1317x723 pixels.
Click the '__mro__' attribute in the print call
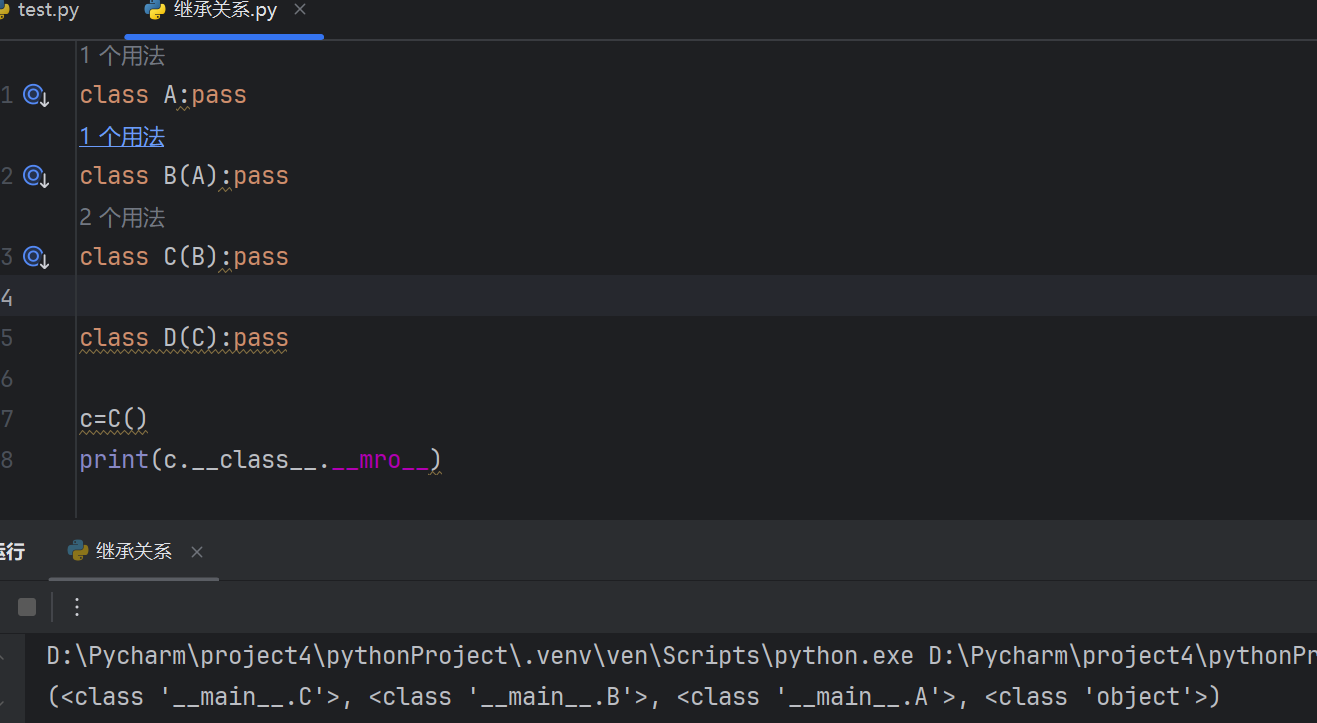[x=380, y=460]
